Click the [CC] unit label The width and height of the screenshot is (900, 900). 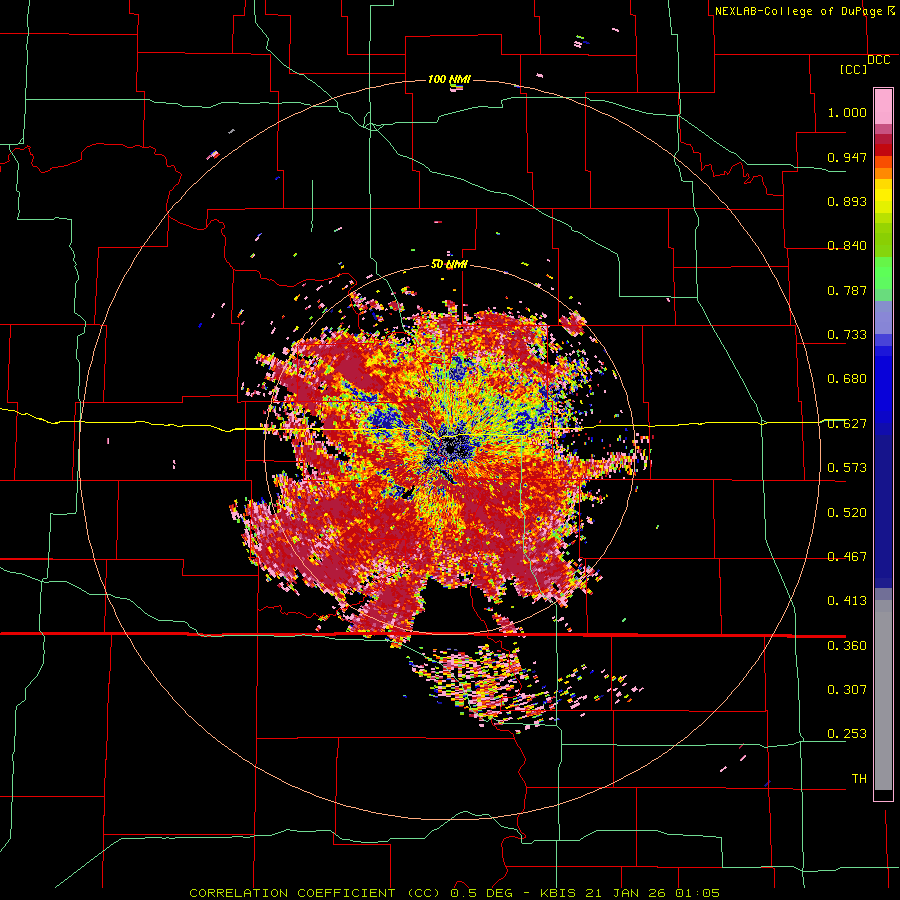point(853,69)
